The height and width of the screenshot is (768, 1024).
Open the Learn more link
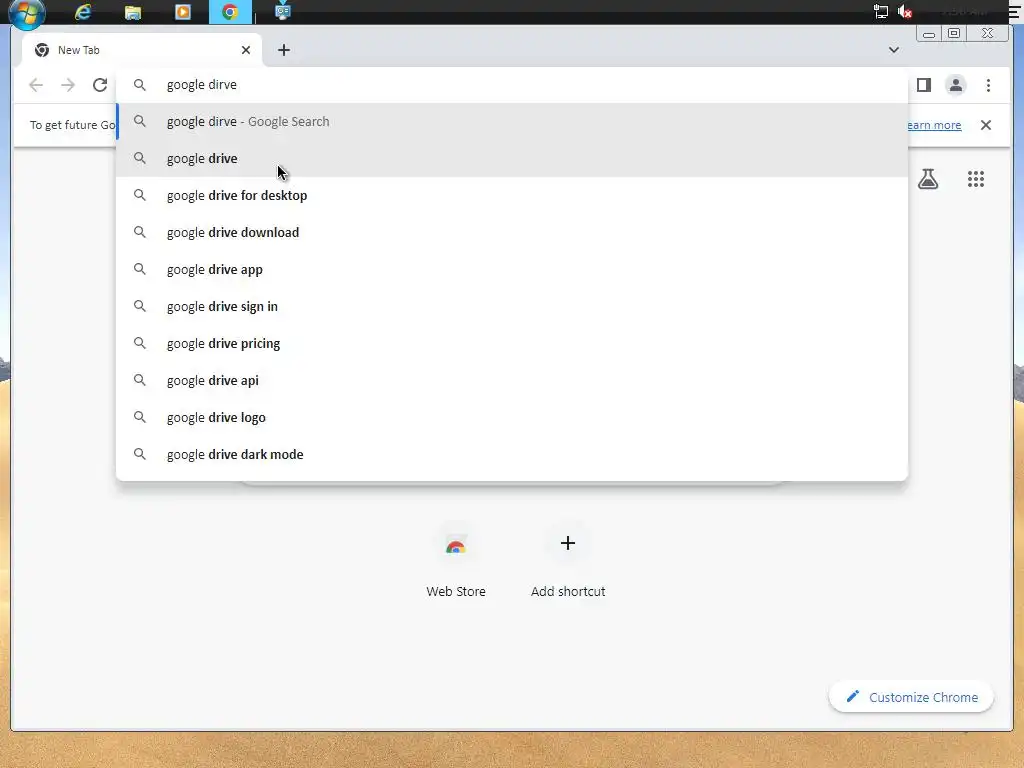coord(934,125)
